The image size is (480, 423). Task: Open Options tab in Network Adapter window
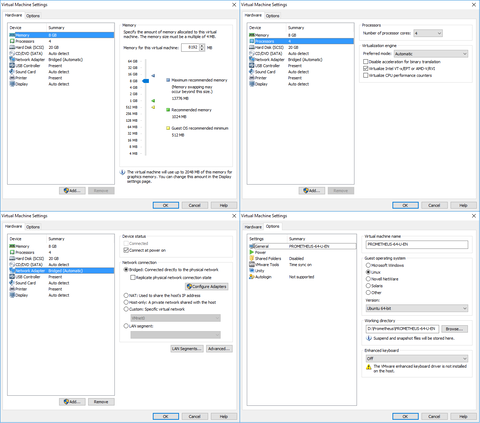[33, 227]
